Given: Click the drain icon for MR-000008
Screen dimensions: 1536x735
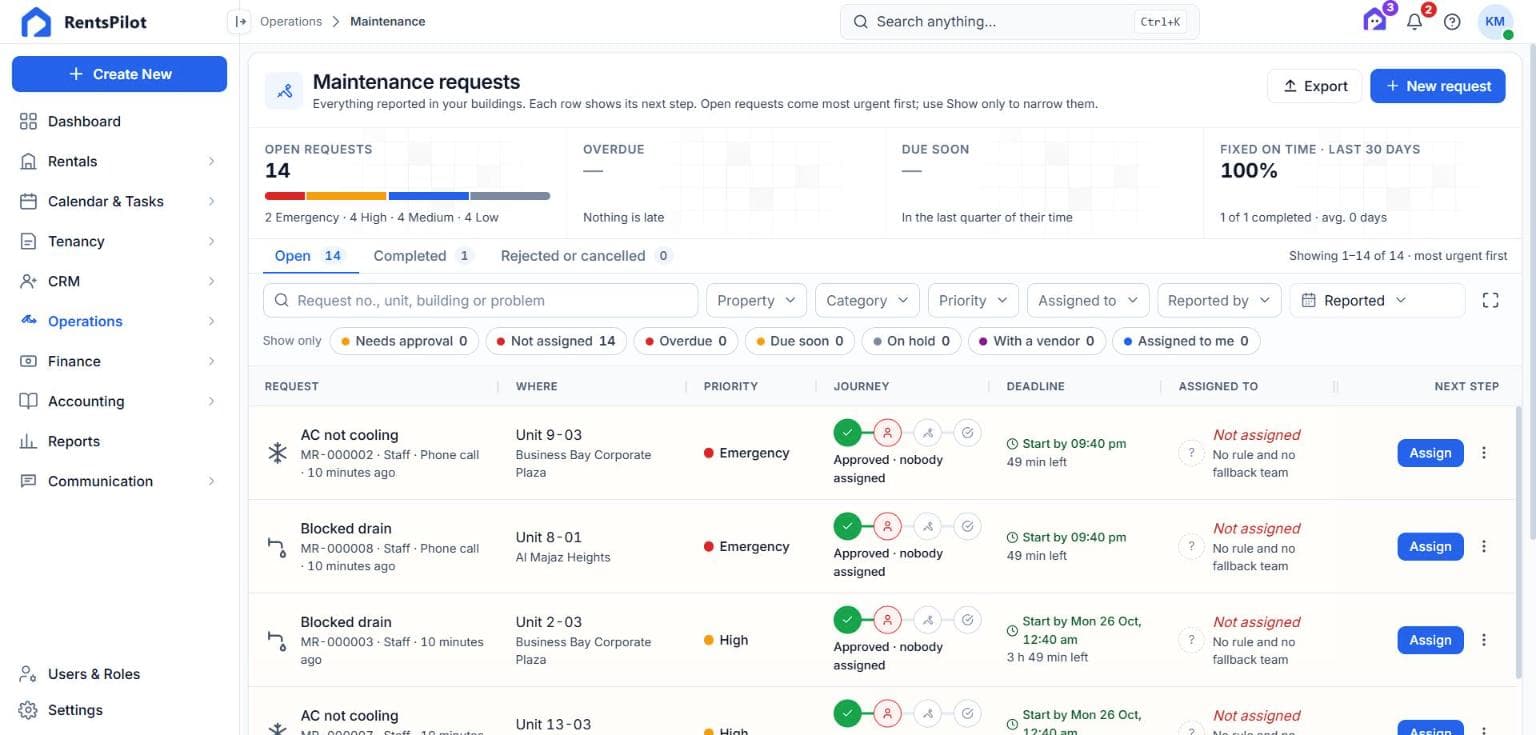Looking at the screenshot, I should 277,547.
